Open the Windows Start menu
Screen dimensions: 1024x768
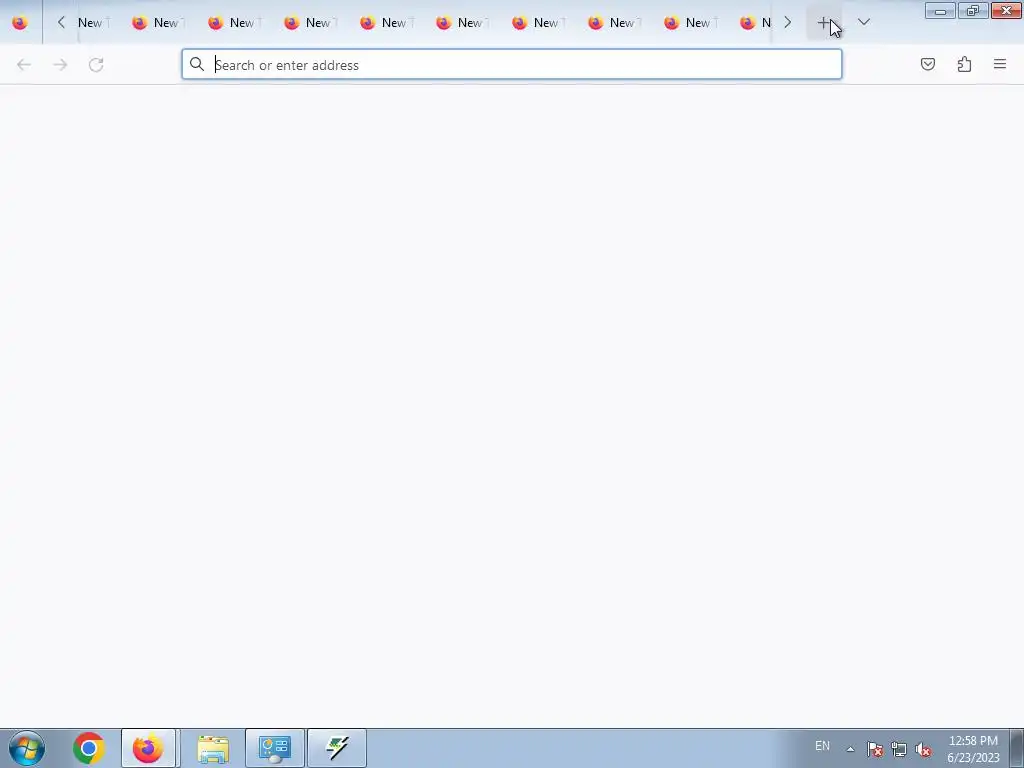(27, 748)
